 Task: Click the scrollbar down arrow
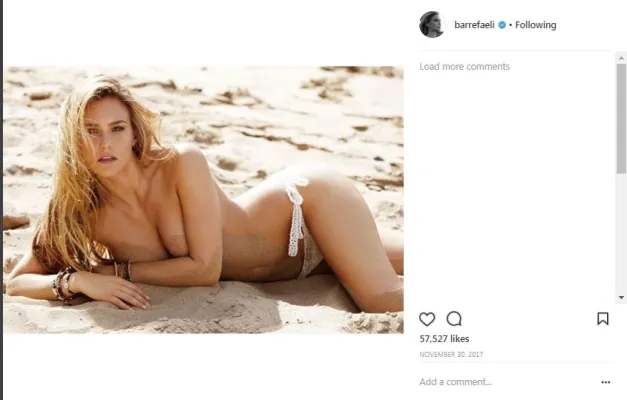pos(621,297)
